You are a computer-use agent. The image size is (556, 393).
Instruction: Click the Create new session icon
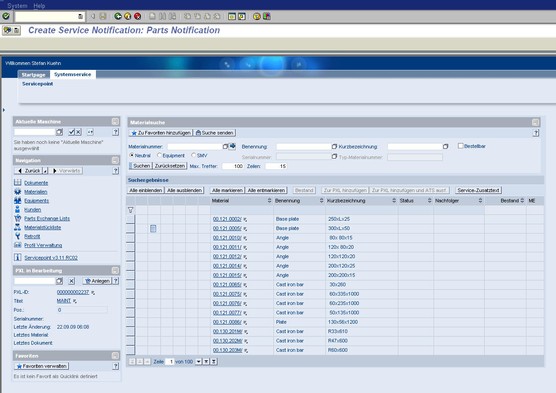click(x=232, y=16)
